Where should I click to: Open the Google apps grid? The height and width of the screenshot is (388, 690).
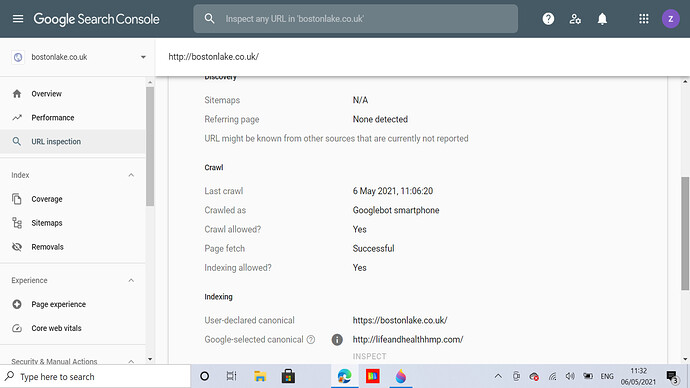click(644, 19)
